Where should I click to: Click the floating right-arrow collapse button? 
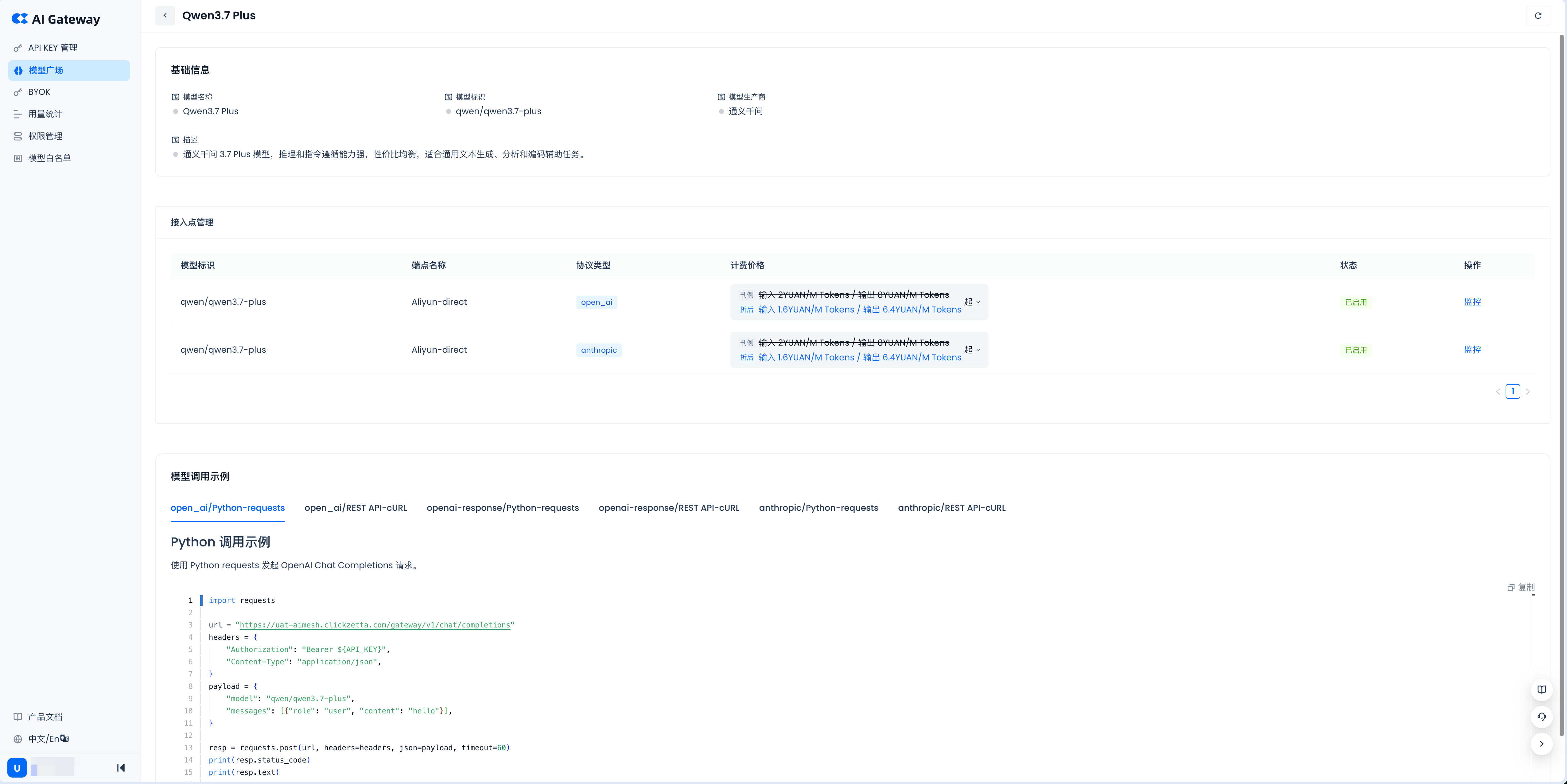(x=1542, y=744)
